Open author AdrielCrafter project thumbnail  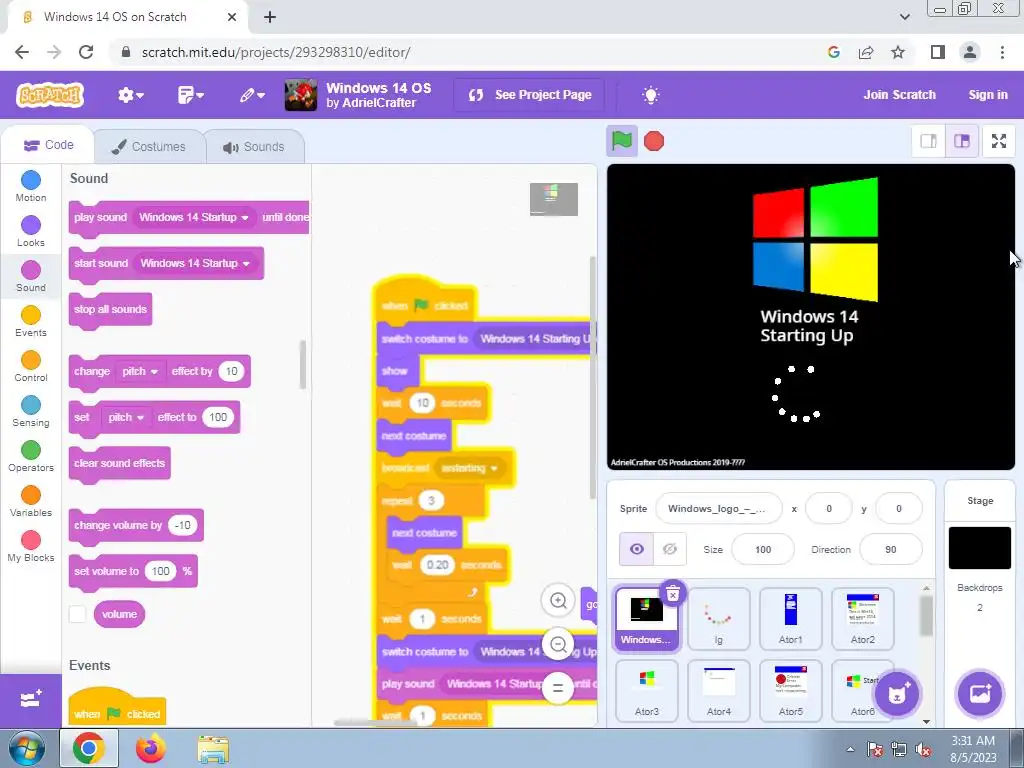point(301,95)
